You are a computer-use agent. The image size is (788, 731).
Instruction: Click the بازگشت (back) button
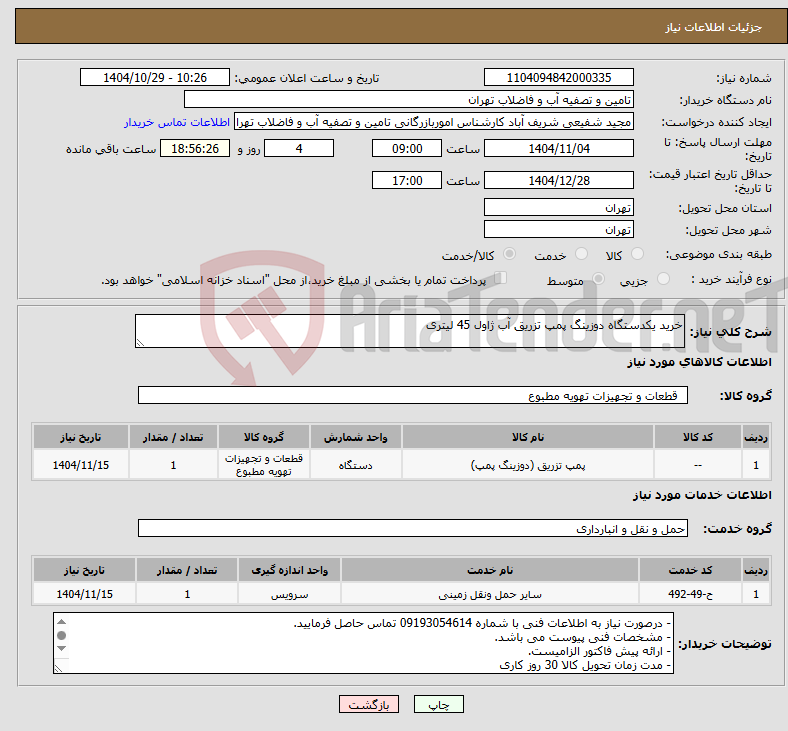pos(369,704)
